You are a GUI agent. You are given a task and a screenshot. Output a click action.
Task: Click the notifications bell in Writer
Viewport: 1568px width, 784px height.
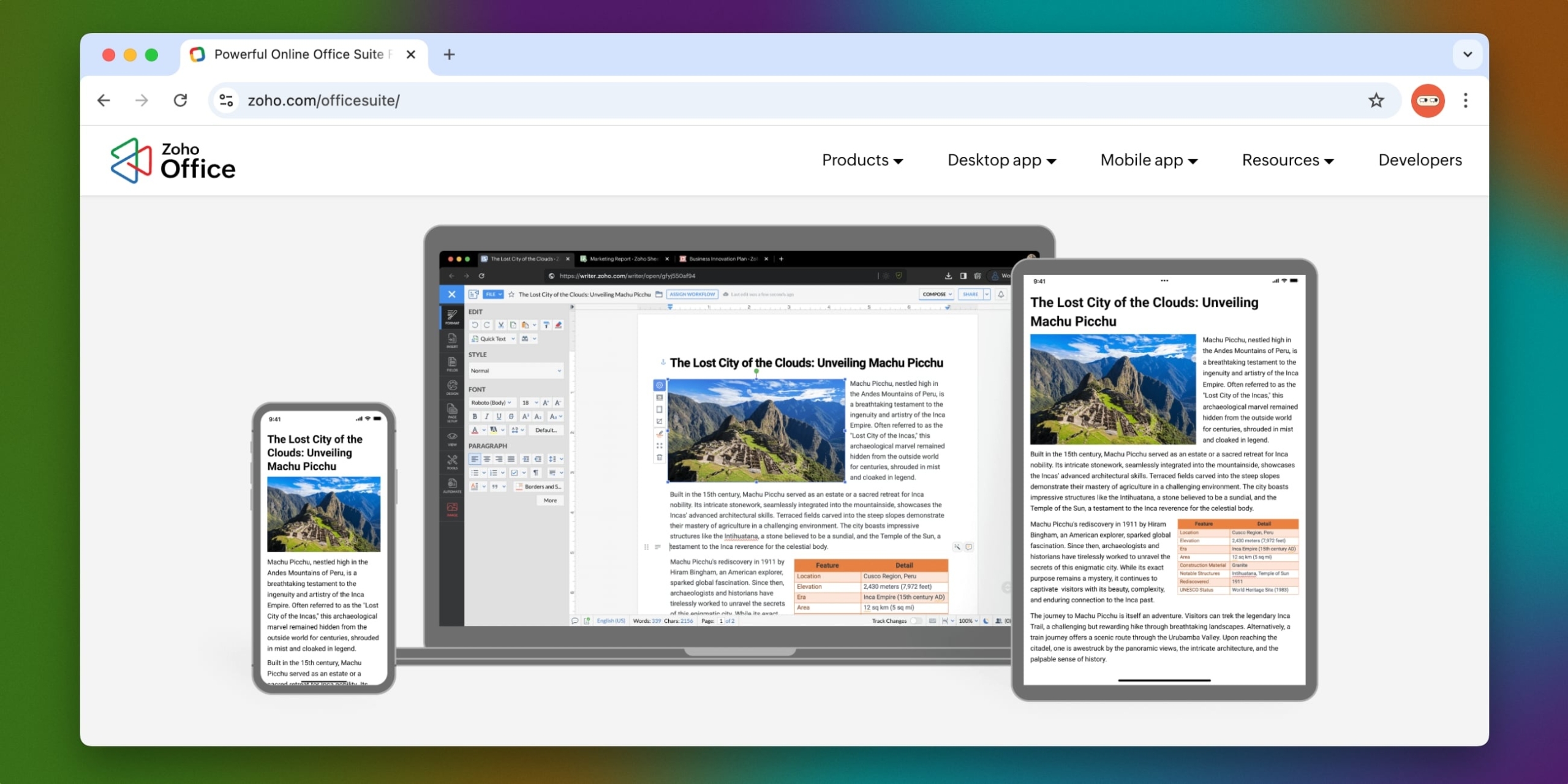[x=1001, y=295]
